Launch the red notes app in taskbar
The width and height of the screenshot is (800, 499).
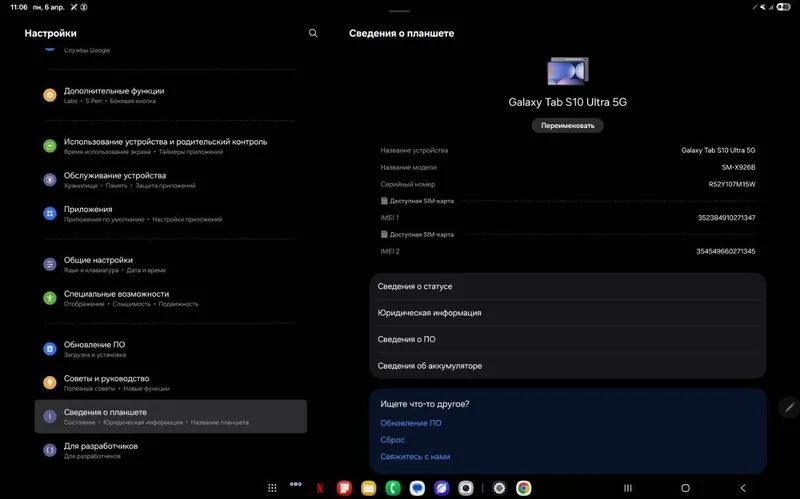coord(344,488)
